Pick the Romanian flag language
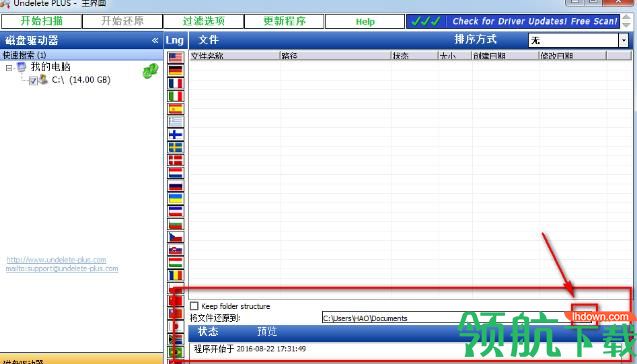The width and height of the screenshot is (637, 364). tap(176, 275)
